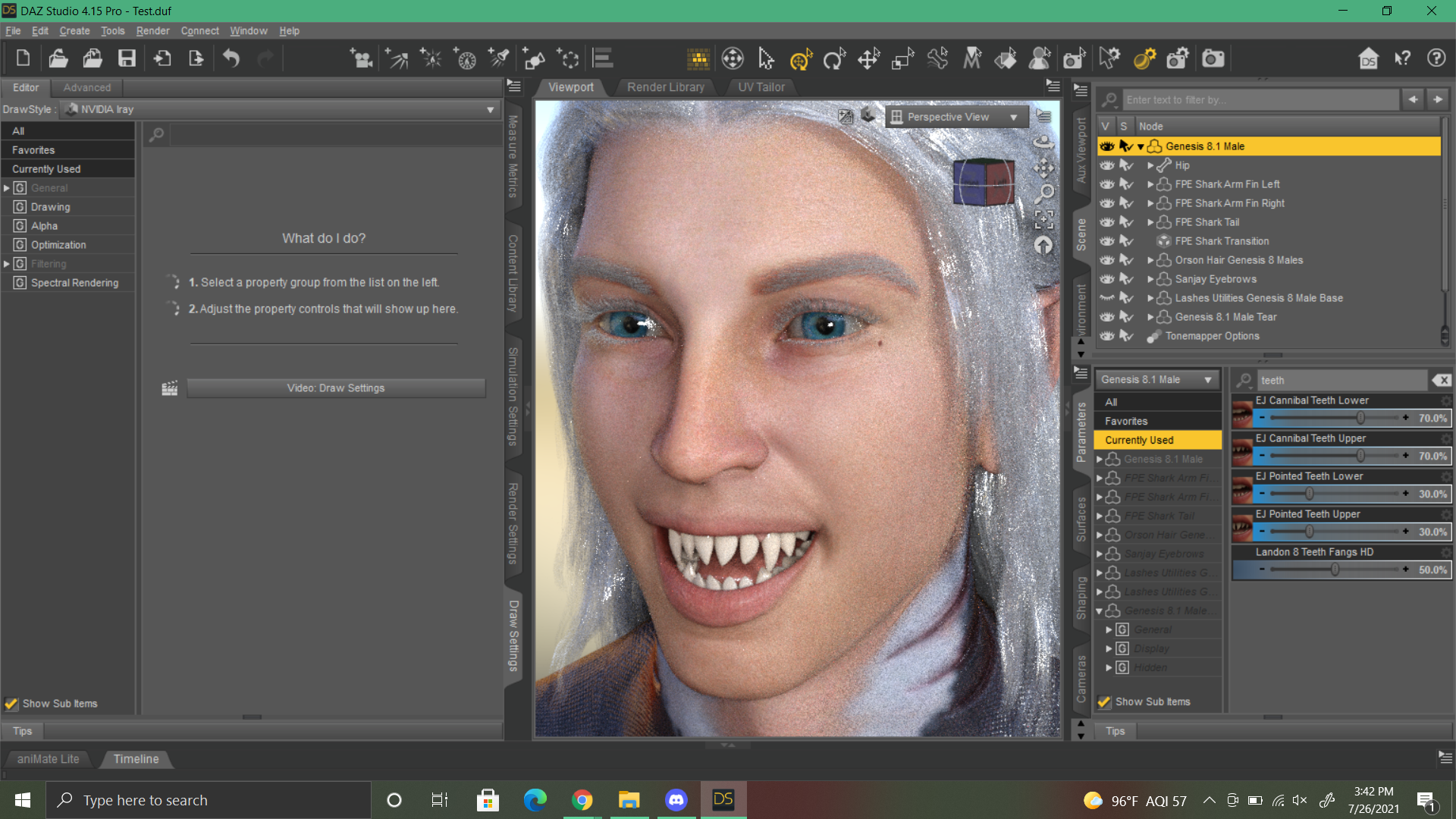This screenshot has width=1456, height=819.
Task: Switch to the Render Library tab
Action: click(x=665, y=87)
